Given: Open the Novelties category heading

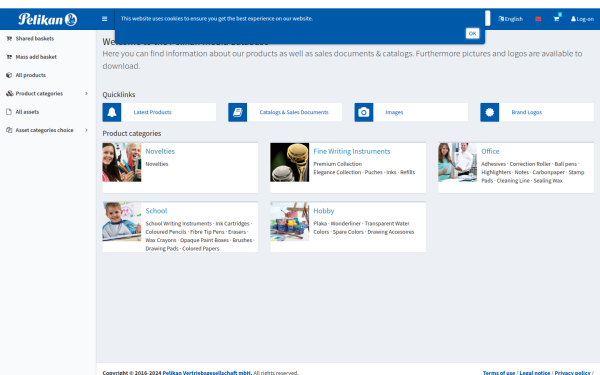Looking at the screenshot, I should click(x=160, y=152).
